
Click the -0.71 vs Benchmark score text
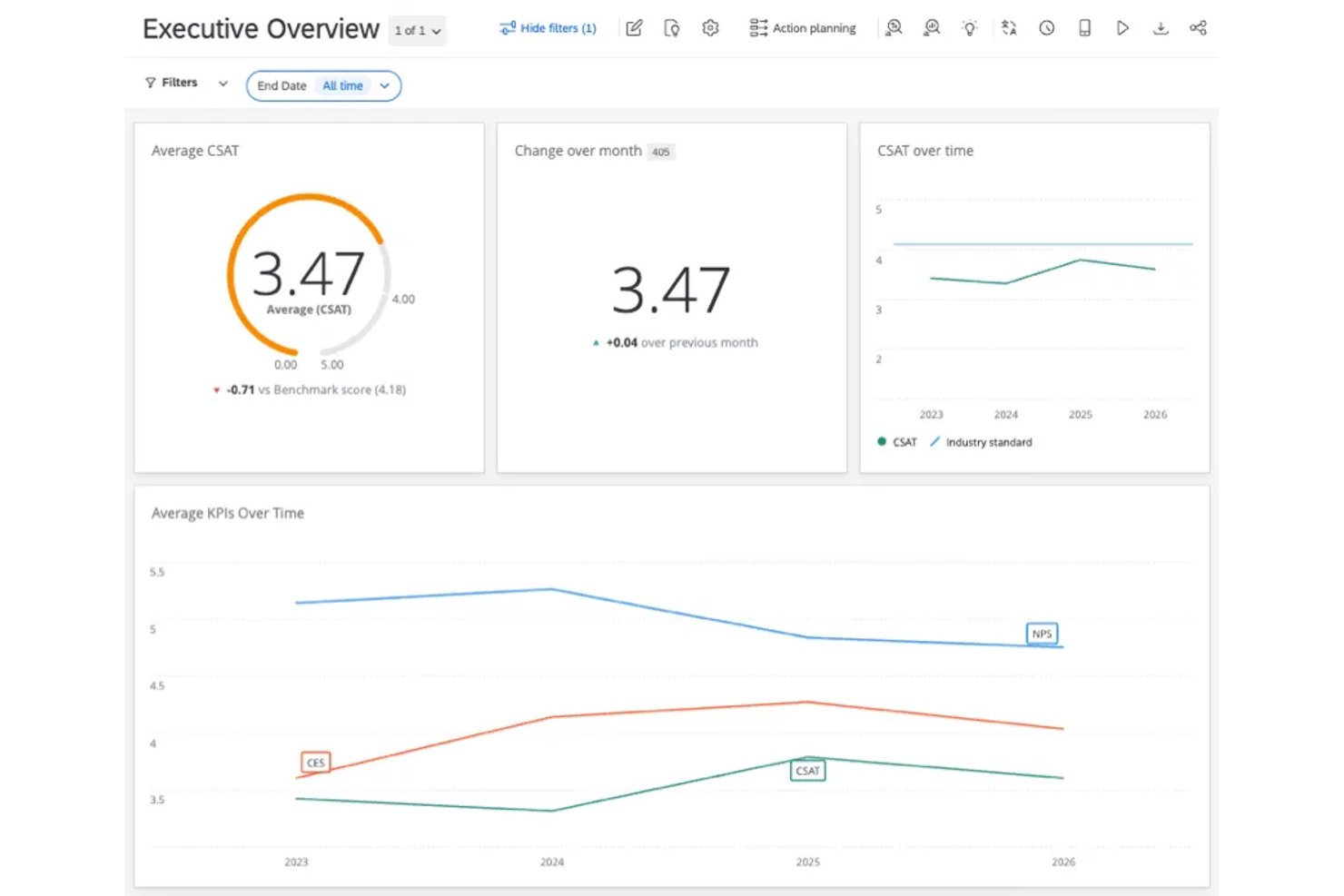click(x=310, y=389)
